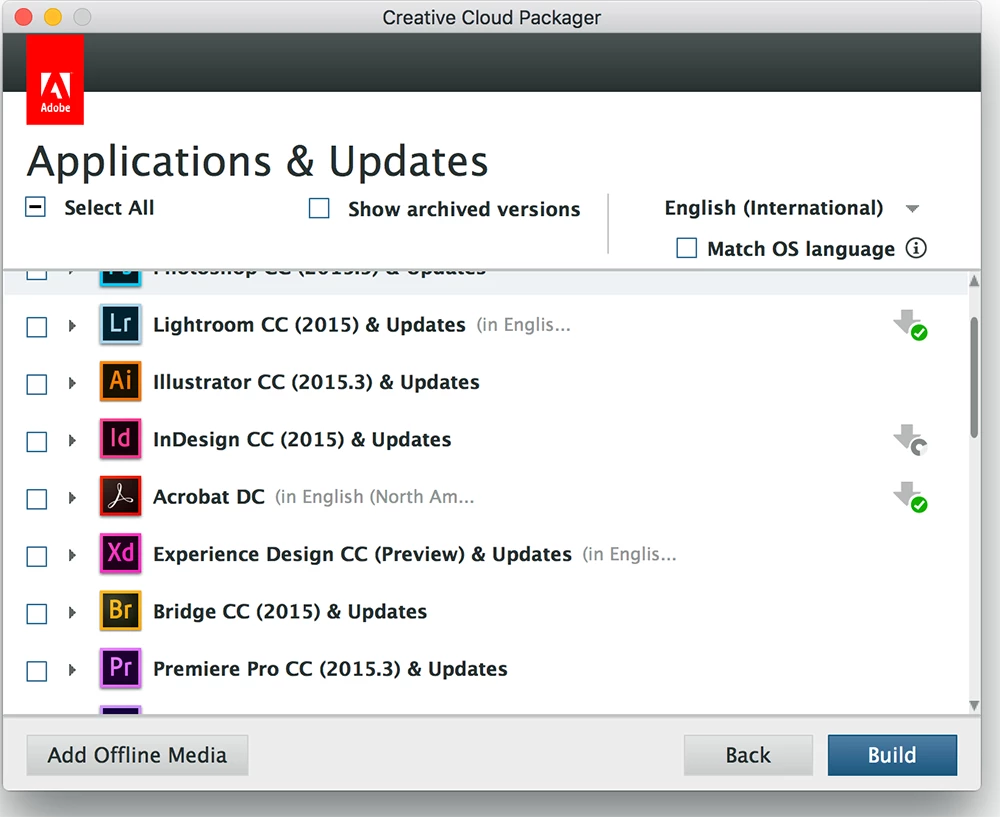Expand Premiere Pro CC (2015.3) row
Image resolution: width=1000 pixels, height=817 pixels.
pyautogui.click(x=72, y=670)
